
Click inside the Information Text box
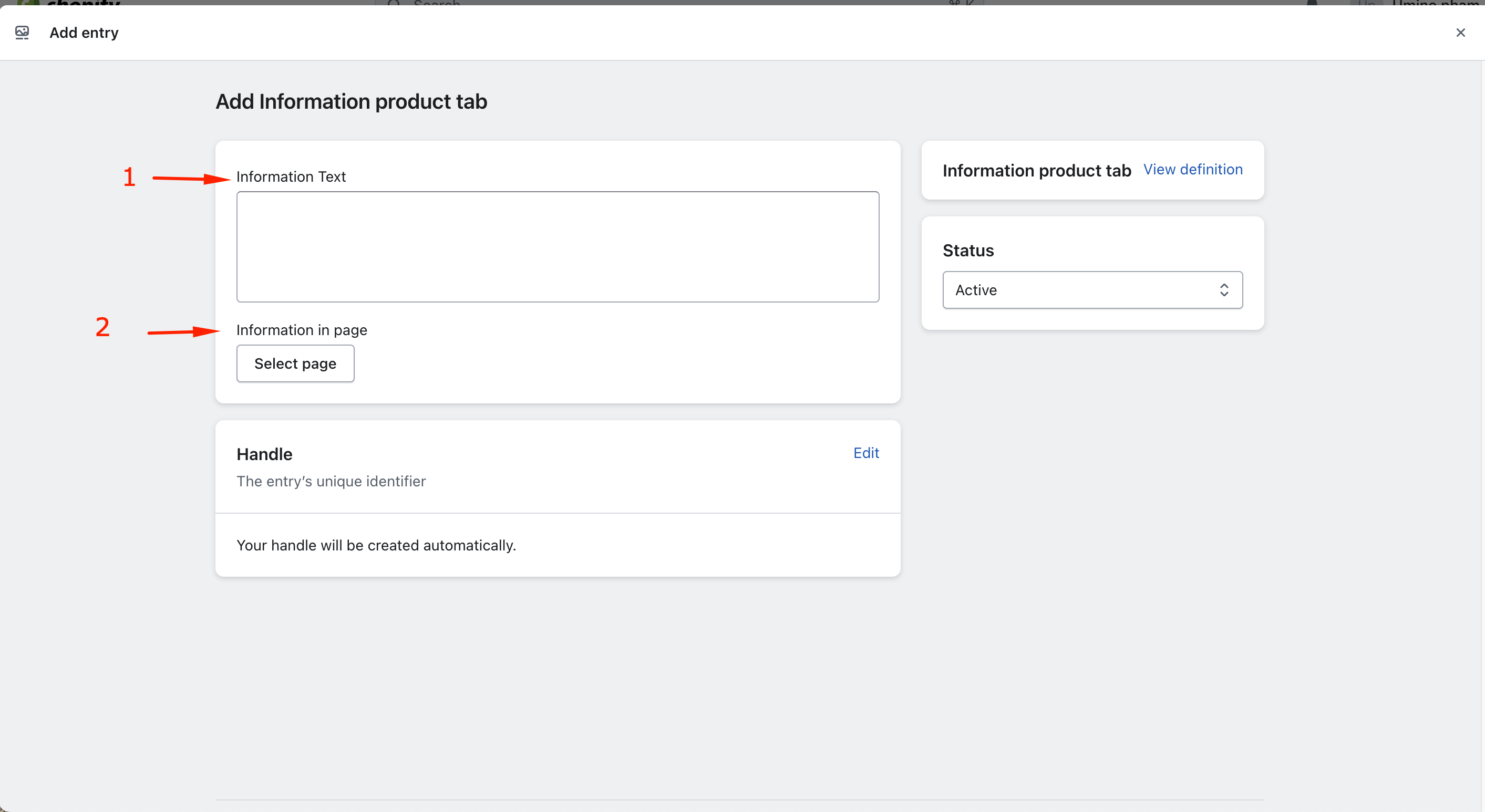click(557, 247)
